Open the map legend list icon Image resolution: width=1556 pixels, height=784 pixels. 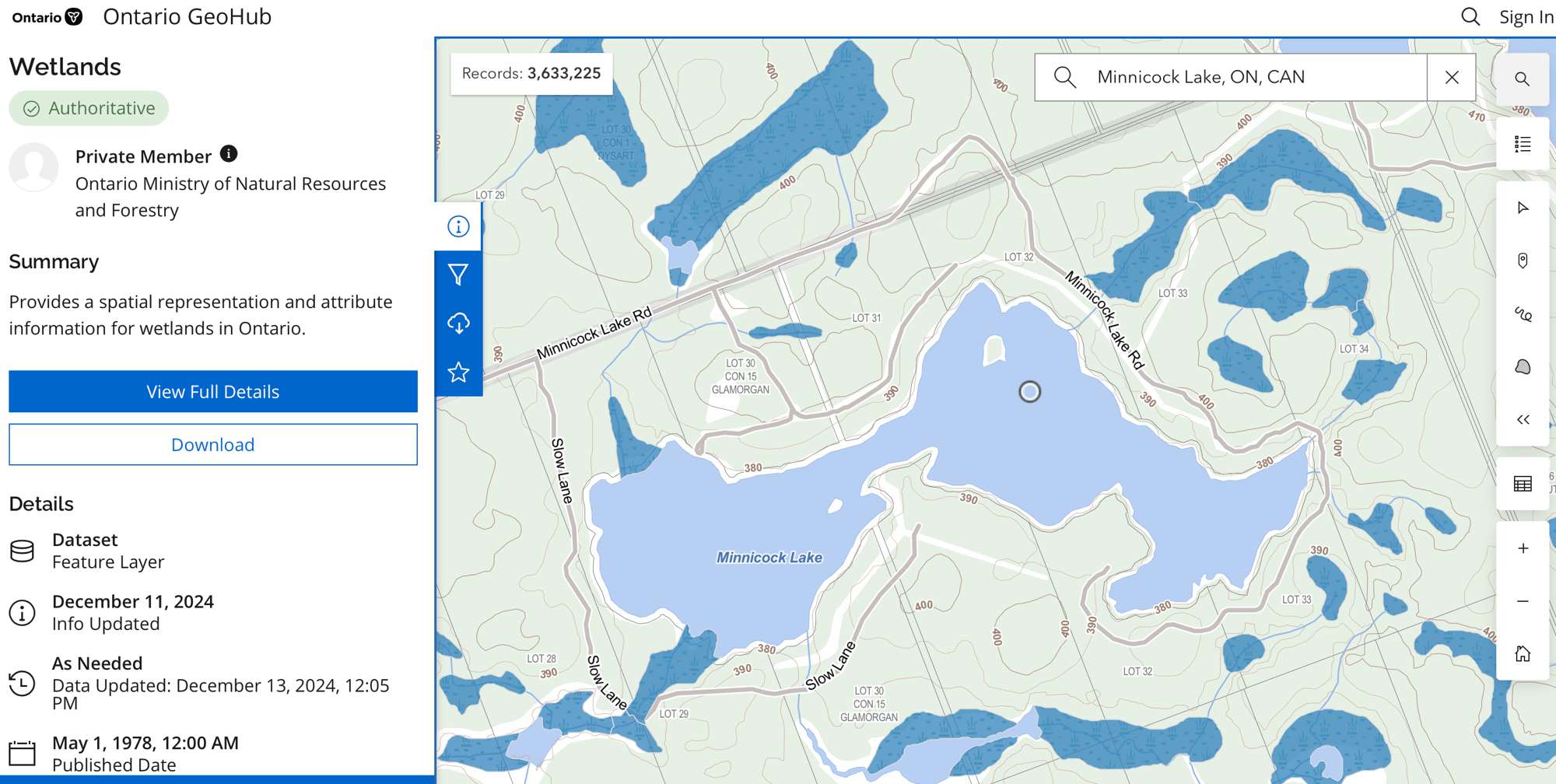(1523, 144)
